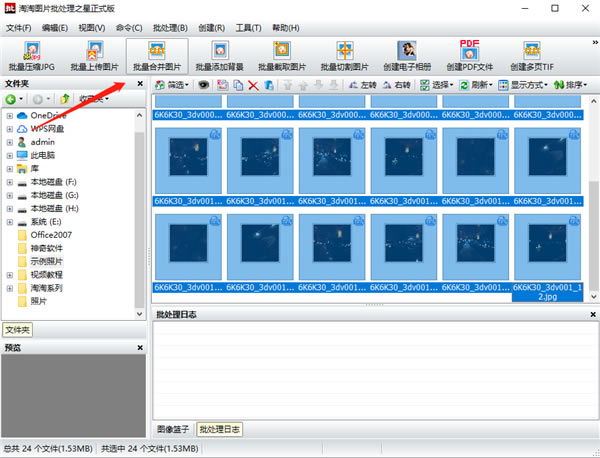The image size is (600, 458).
Task: Open the 帮助(H) menu
Action: tap(285, 28)
